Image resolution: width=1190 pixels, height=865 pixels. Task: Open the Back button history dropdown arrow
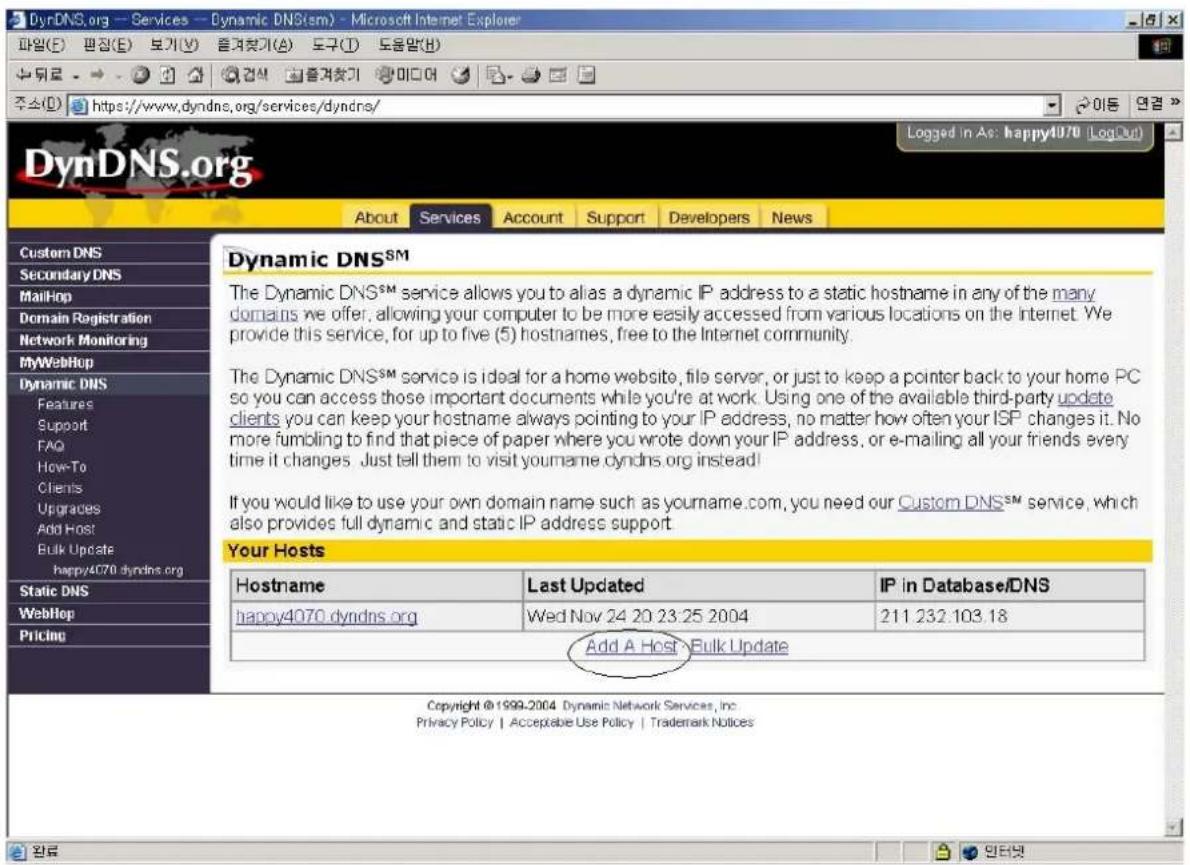76,76
